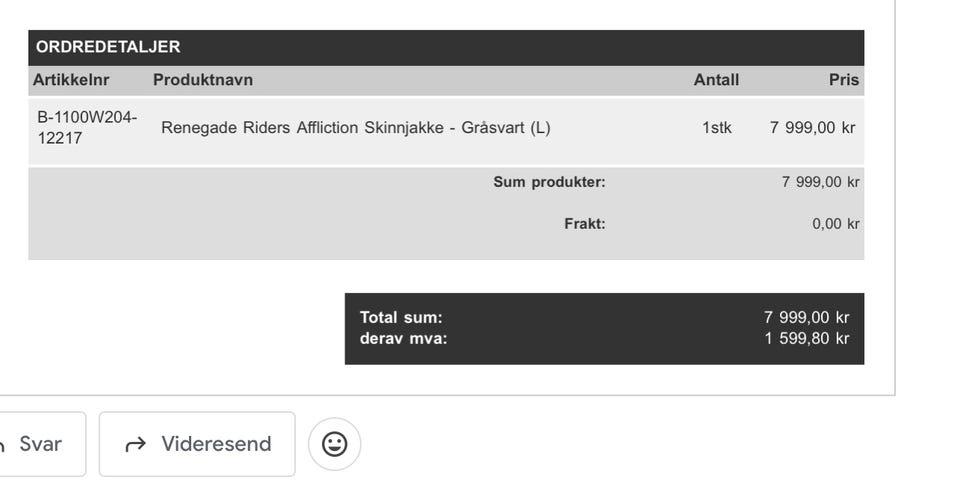The width and height of the screenshot is (960, 489).
Task: Click the Total sum label
Action: [x=401, y=318]
